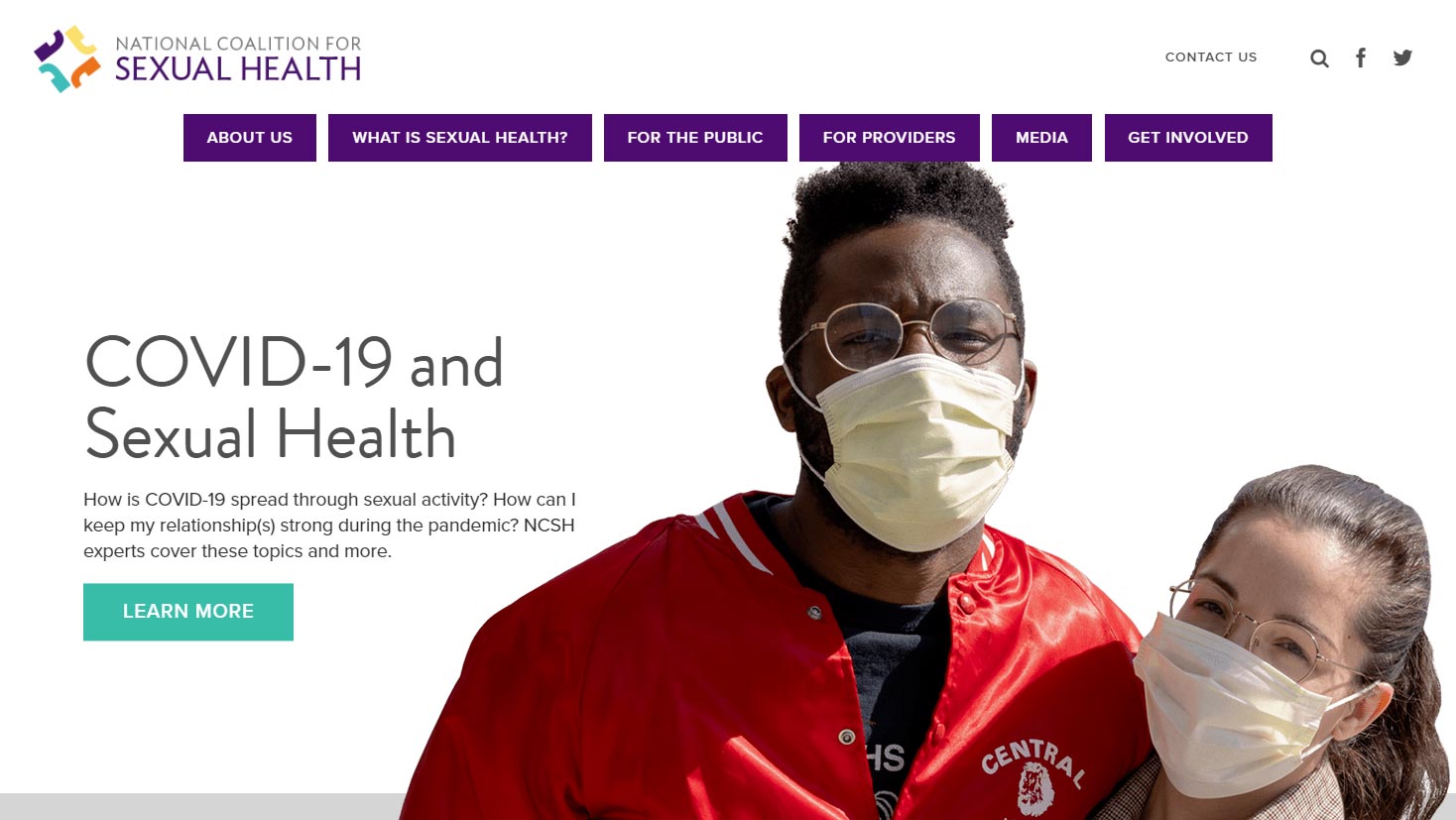Go to the For Providers section
The image size is (1456, 820).
[890, 138]
